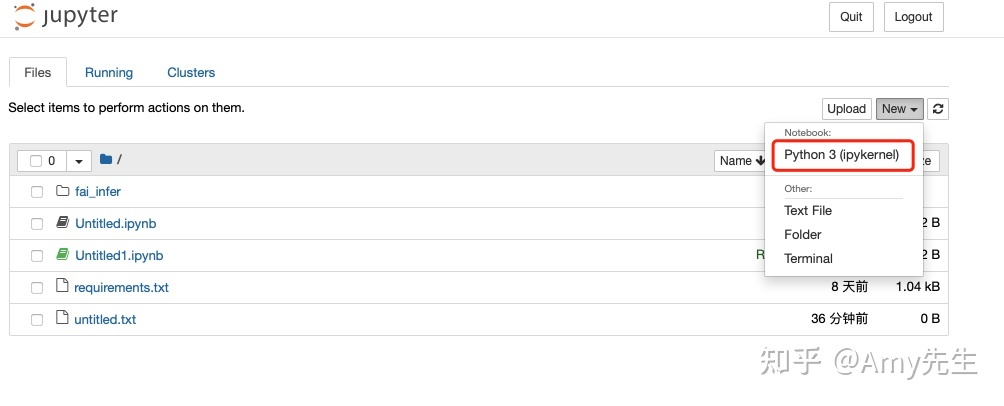The height and width of the screenshot is (406, 1004).
Task: Check the fai_infer folder checkbox
Action: pos(37,192)
